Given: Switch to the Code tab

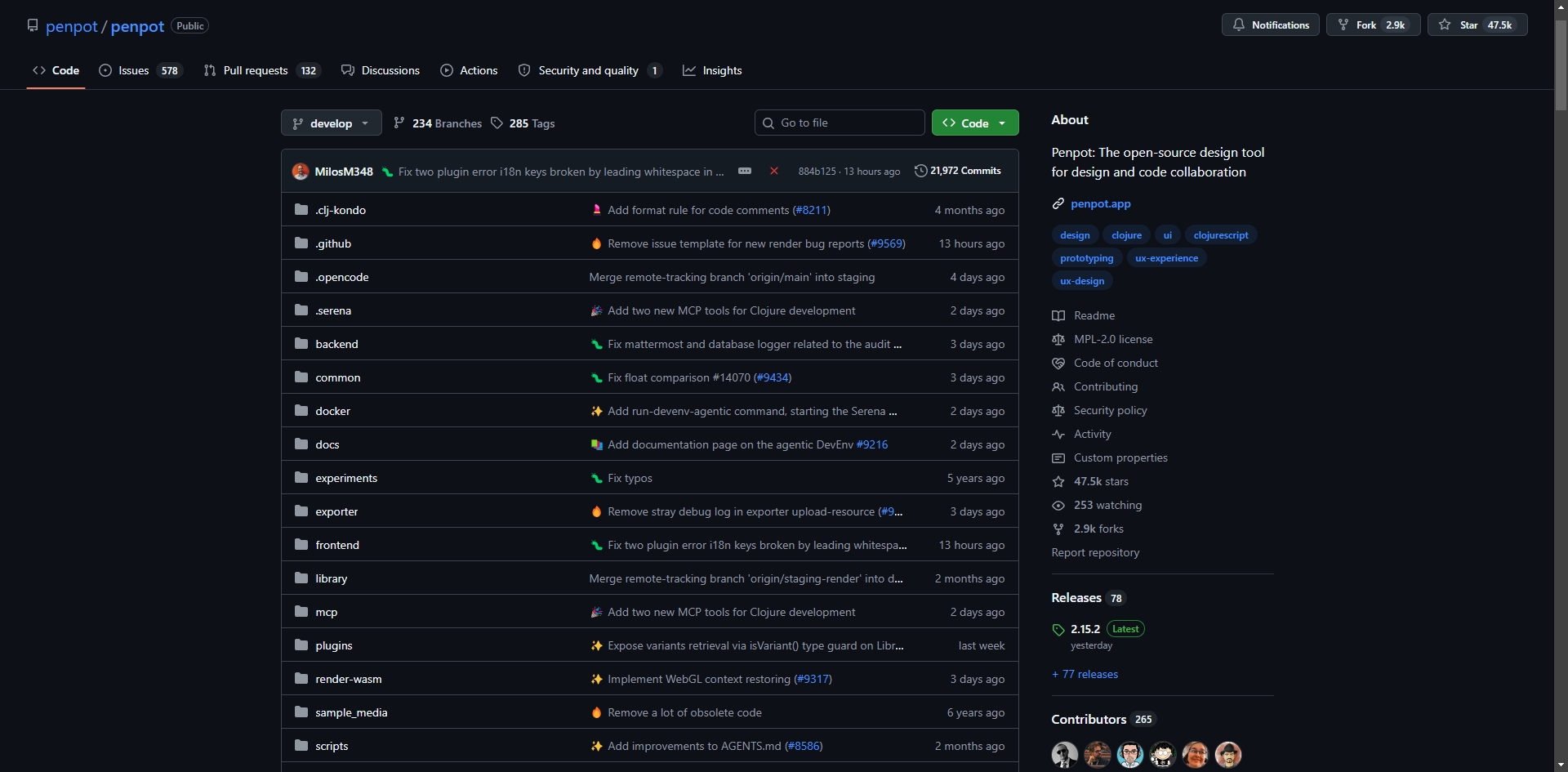Looking at the screenshot, I should 56,70.
